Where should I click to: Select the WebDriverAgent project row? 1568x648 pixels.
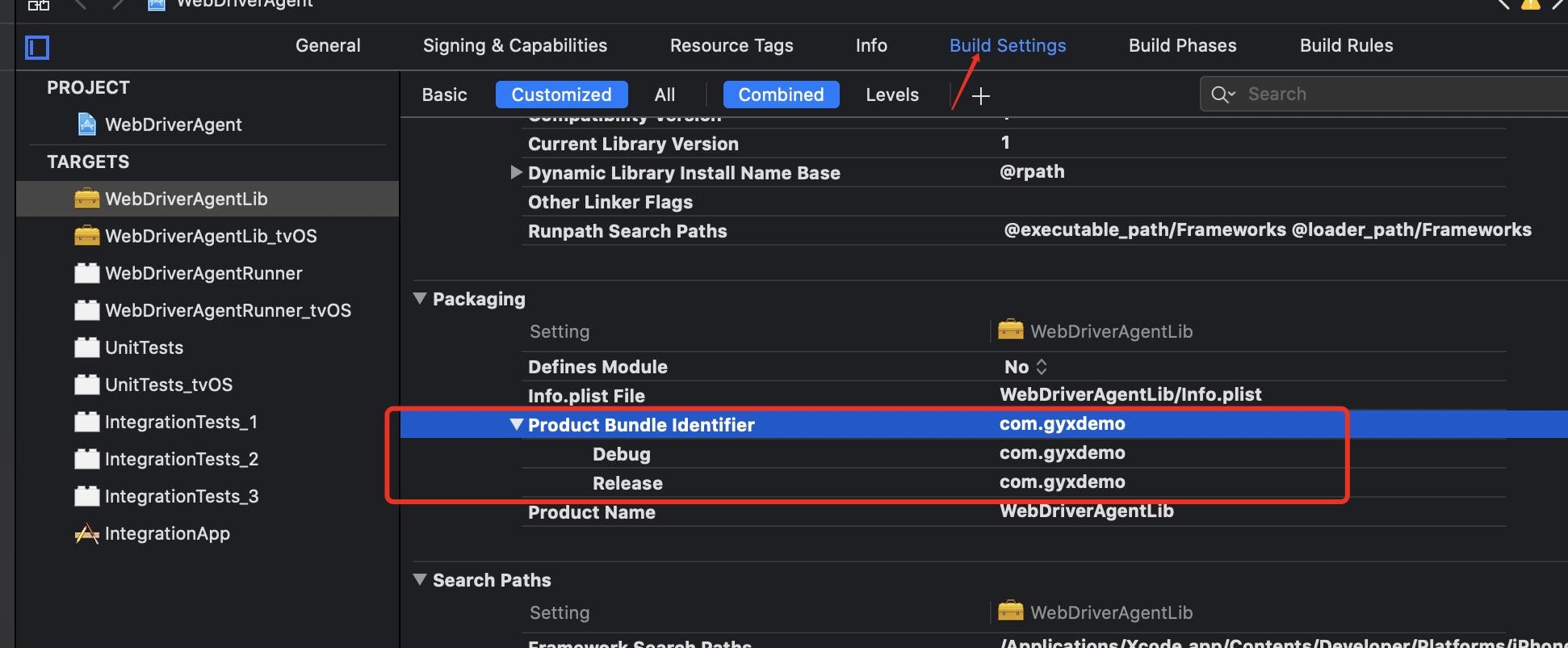coord(208,124)
